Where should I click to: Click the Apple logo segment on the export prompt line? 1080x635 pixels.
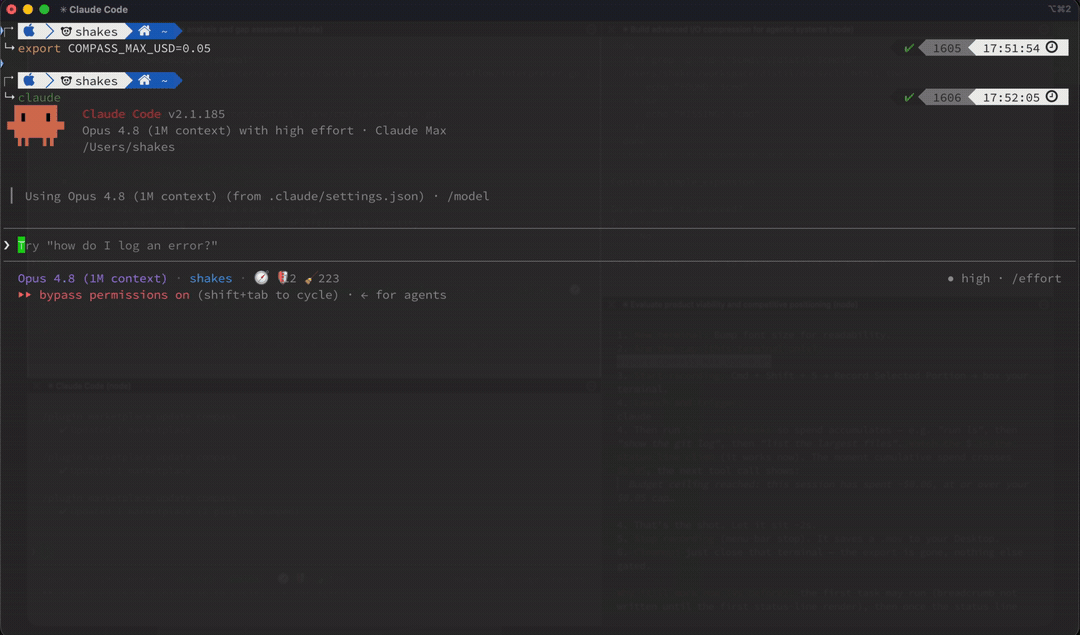point(29,31)
